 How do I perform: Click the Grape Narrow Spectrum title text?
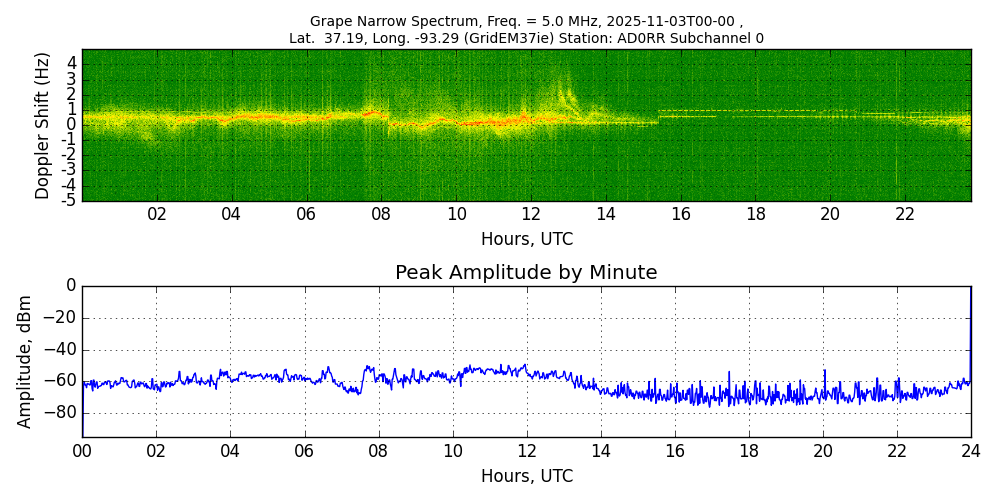pos(526,21)
